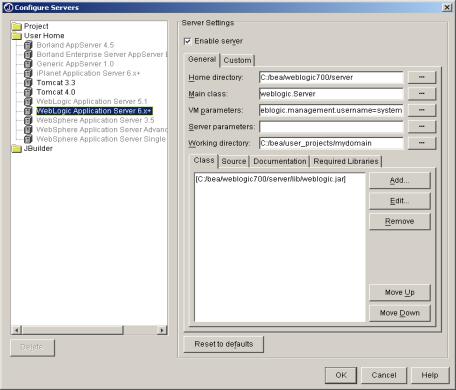Switch to the General tab
The image size is (456, 390).
[x=202, y=59]
